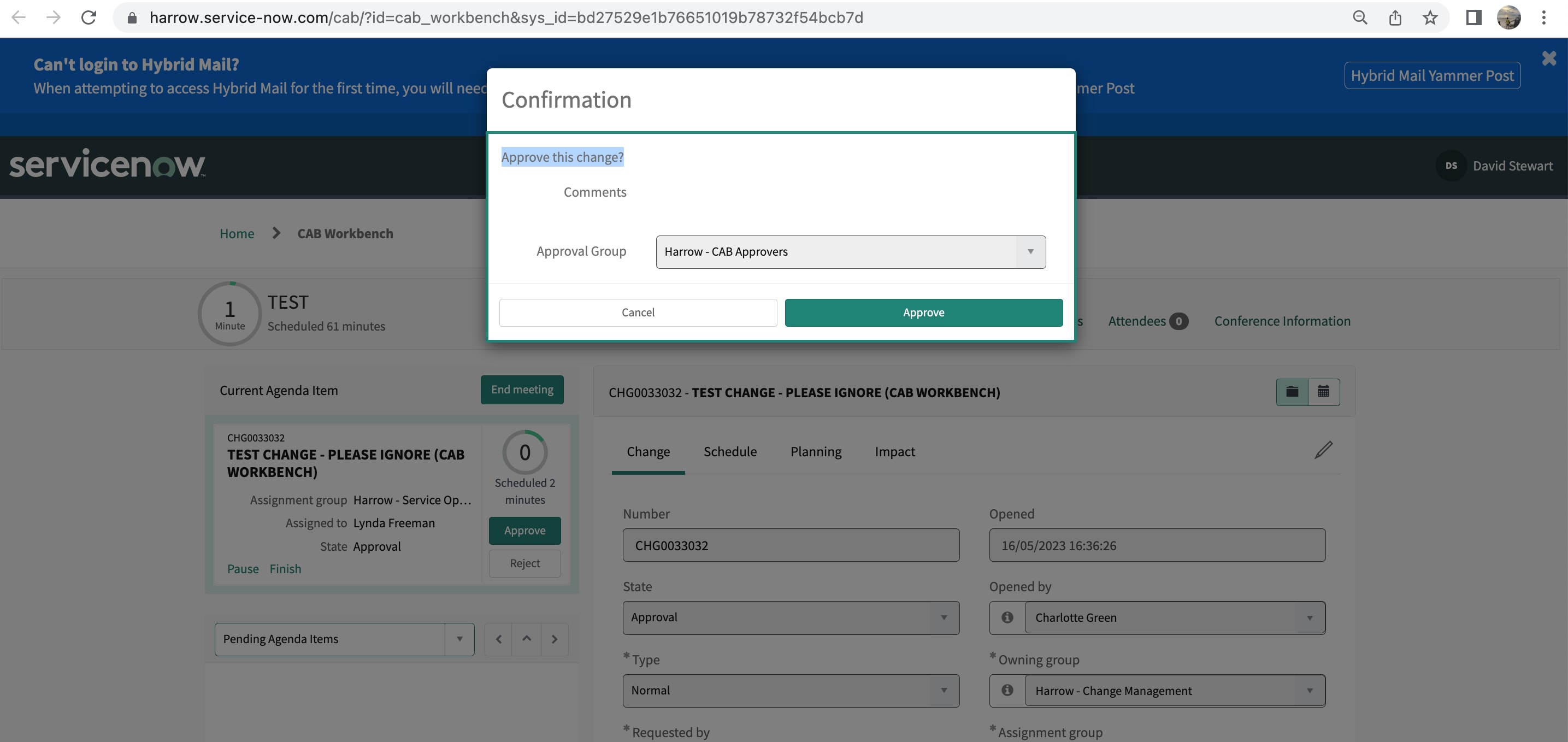
Task: Approve the change in the confirmation dialog
Action: point(923,312)
